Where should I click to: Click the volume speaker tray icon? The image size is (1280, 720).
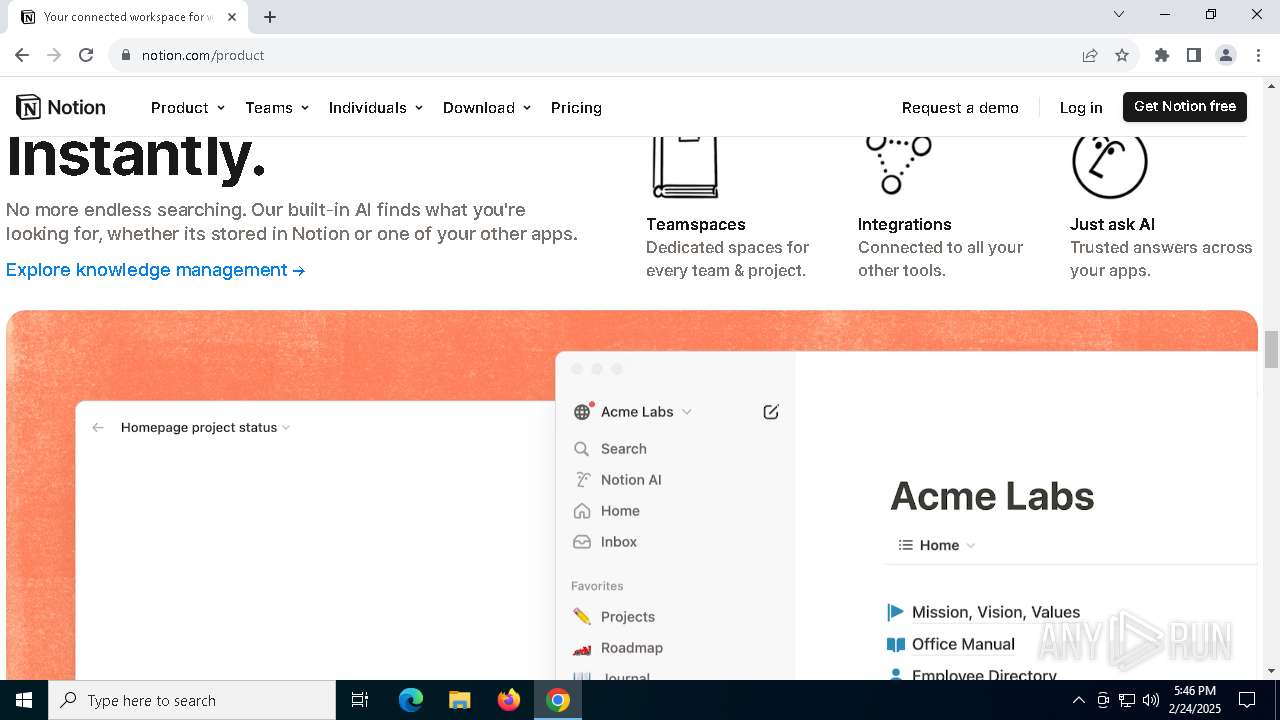1151,700
